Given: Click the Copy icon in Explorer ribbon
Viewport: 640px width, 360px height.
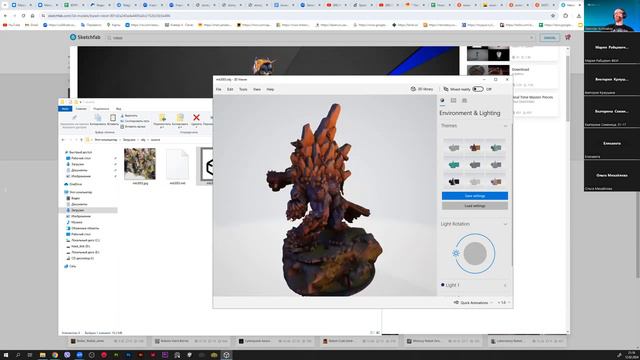Looking at the screenshot, I should click(x=98, y=118).
